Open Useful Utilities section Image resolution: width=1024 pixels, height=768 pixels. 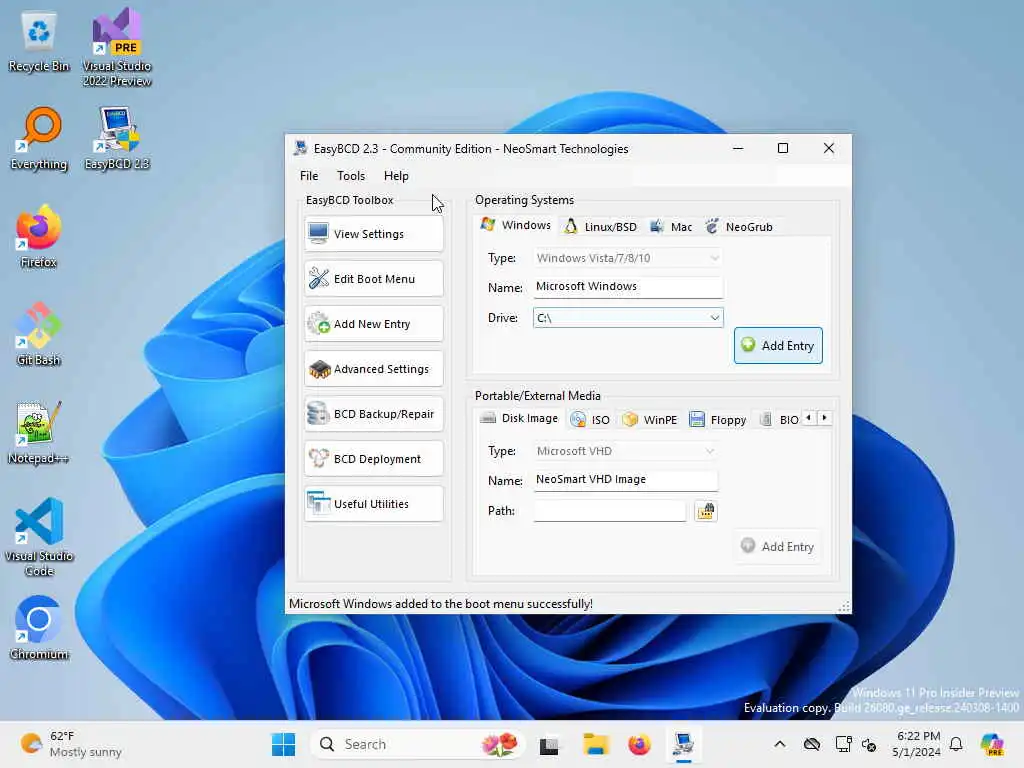(x=374, y=504)
